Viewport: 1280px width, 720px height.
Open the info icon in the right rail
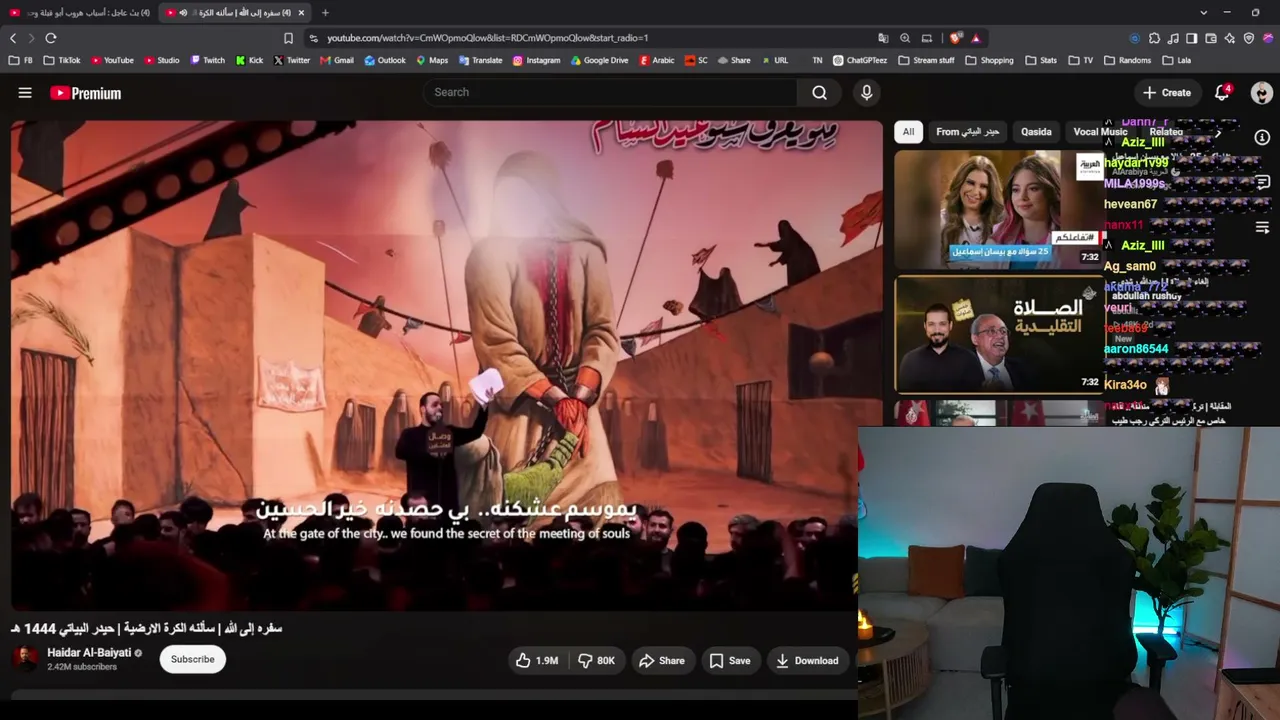pyautogui.click(x=1262, y=138)
